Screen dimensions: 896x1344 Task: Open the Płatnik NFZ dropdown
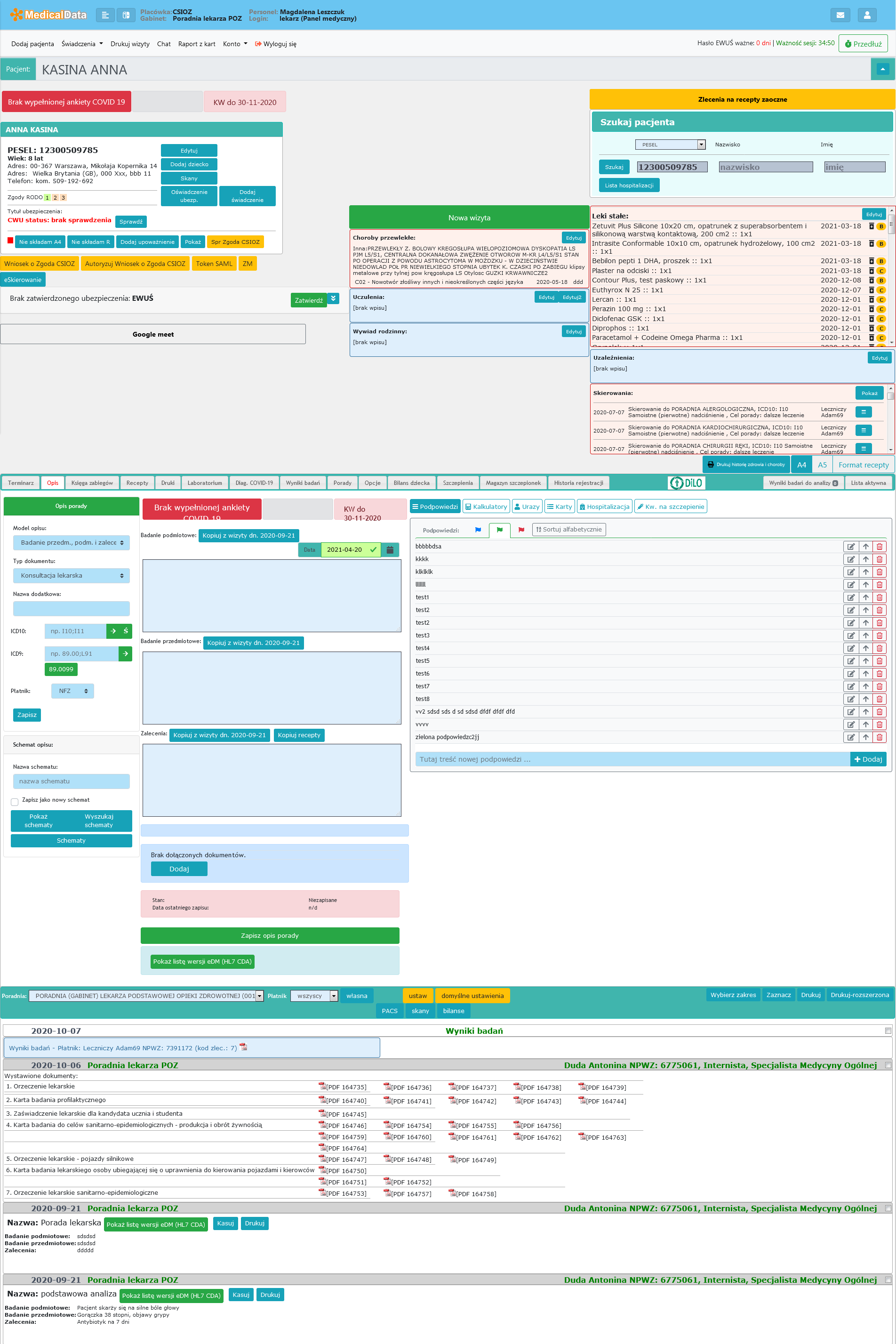click(x=72, y=691)
